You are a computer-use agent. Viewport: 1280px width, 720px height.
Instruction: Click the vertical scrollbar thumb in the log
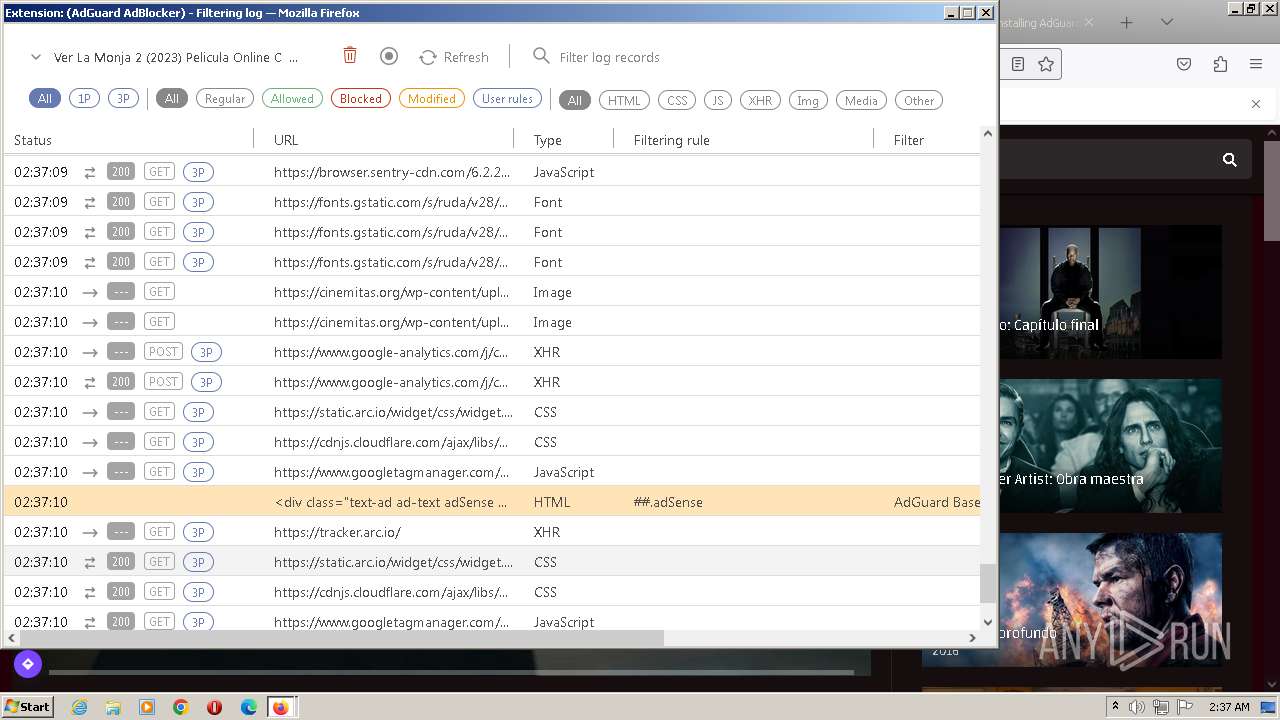tap(988, 583)
